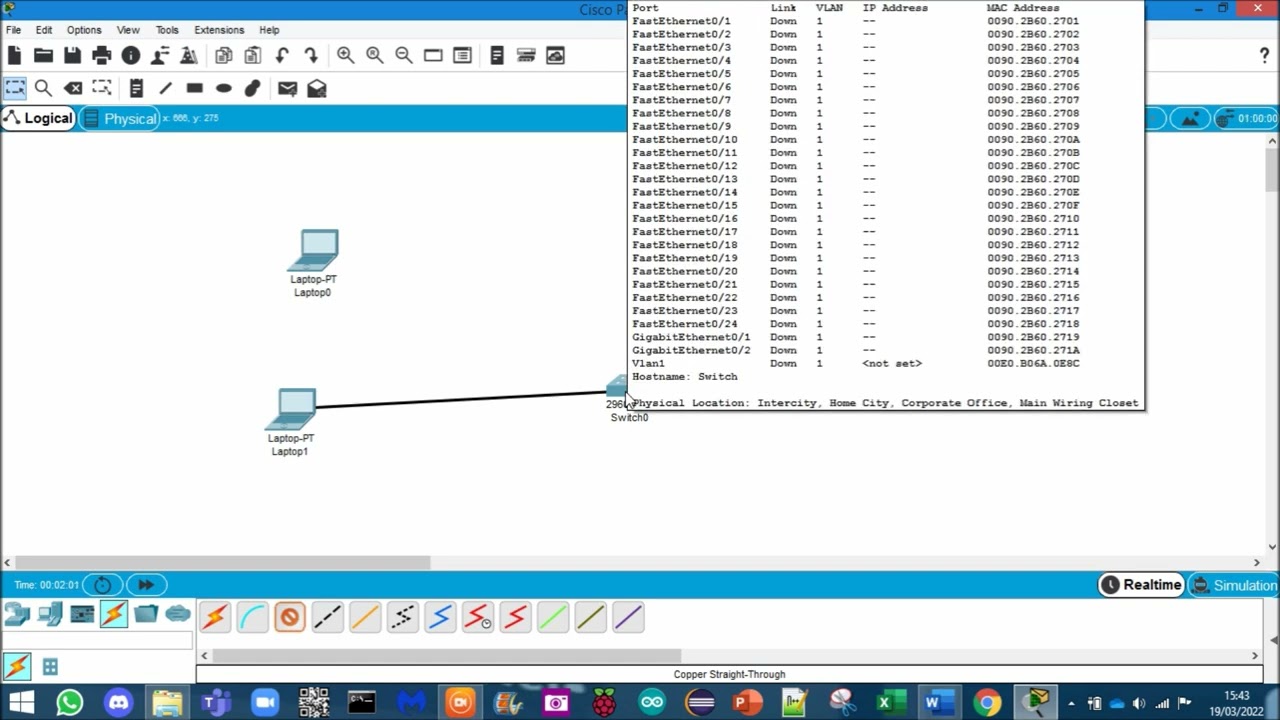The width and height of the screenshot is (1280, 720).
Task: Open the Extensions menu
Action: coord(219,30)
